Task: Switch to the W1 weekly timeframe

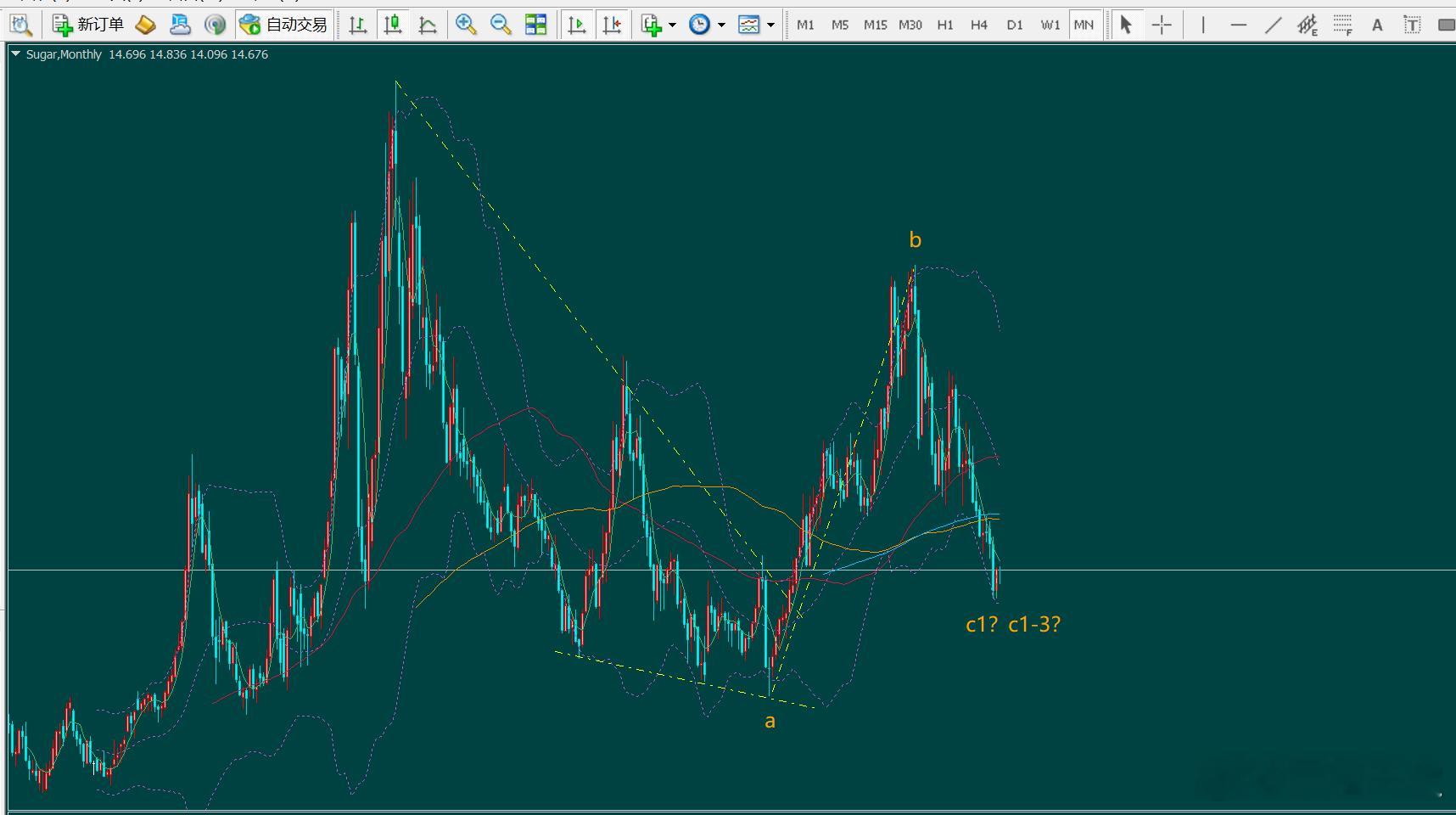Action: [1050, 25]
